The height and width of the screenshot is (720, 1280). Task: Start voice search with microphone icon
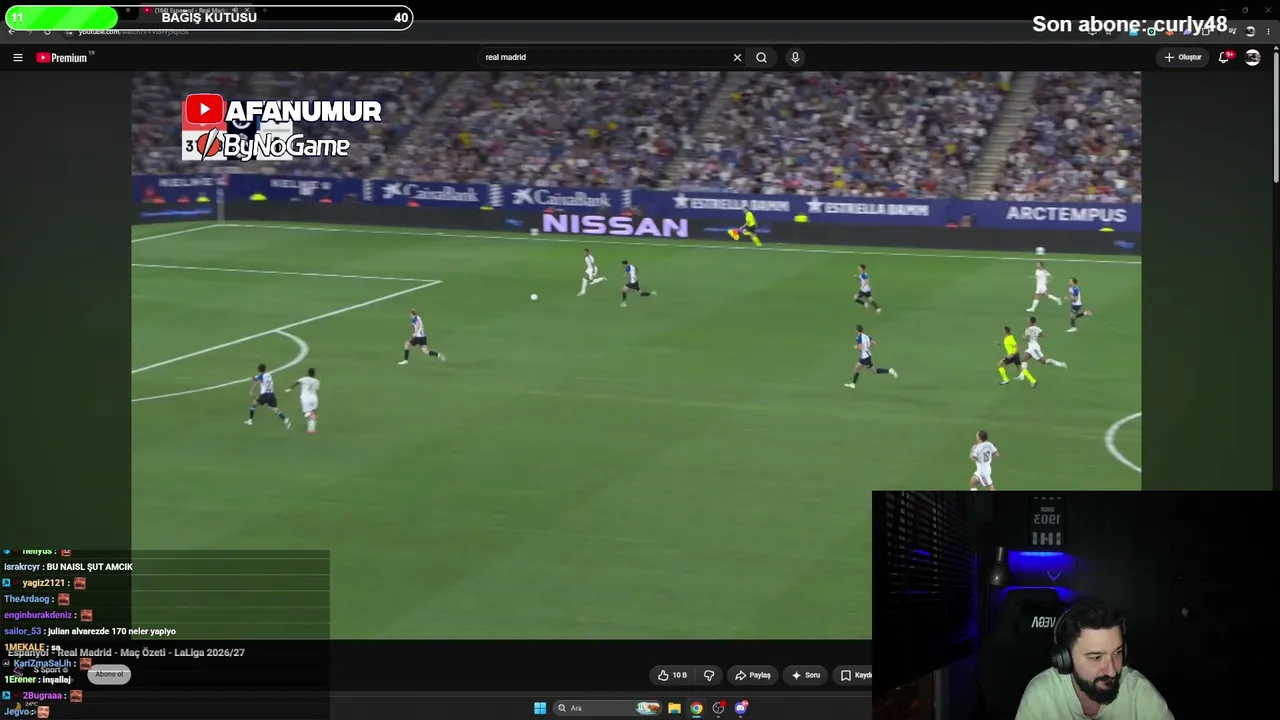pos(795,57)
